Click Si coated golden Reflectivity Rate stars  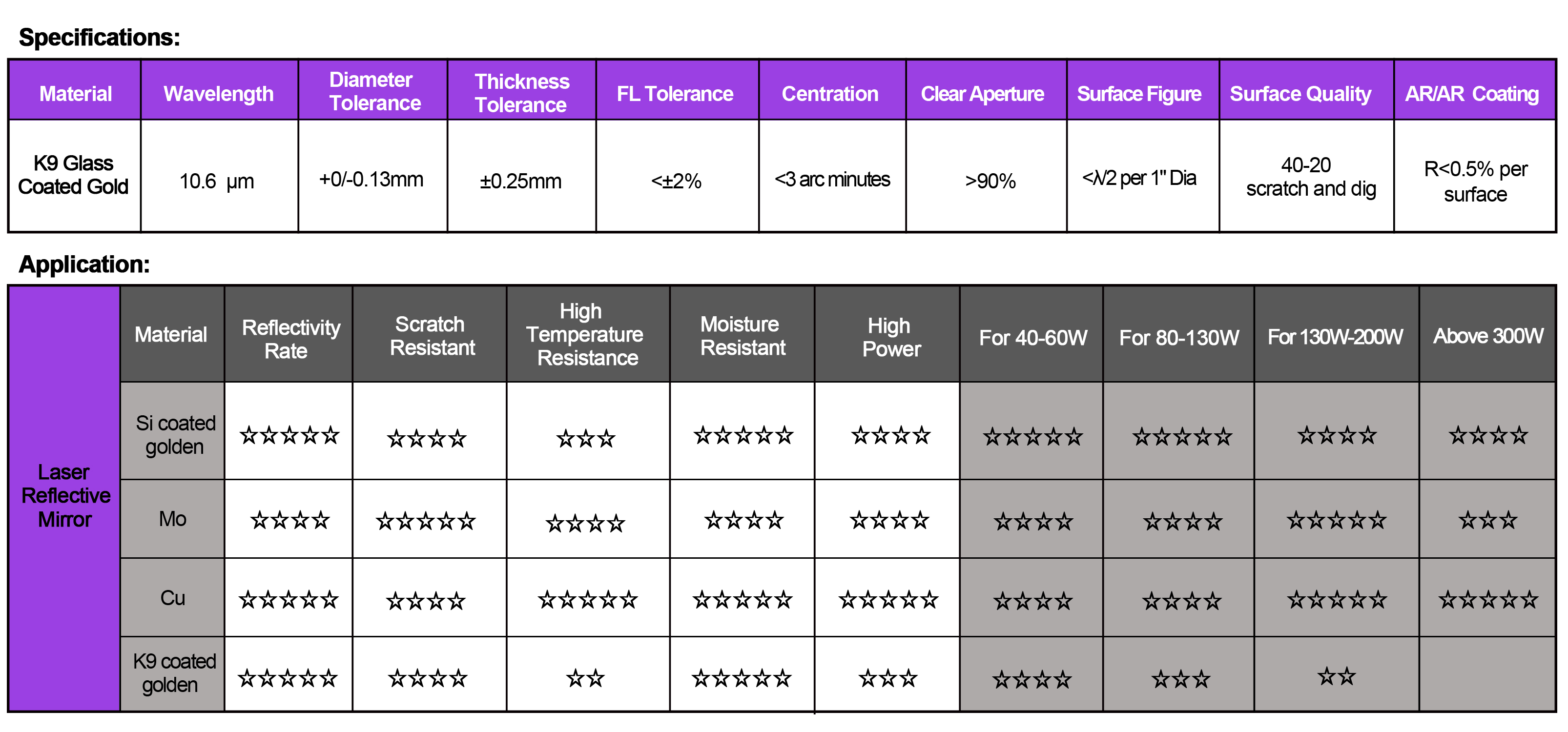coord(289,436)
